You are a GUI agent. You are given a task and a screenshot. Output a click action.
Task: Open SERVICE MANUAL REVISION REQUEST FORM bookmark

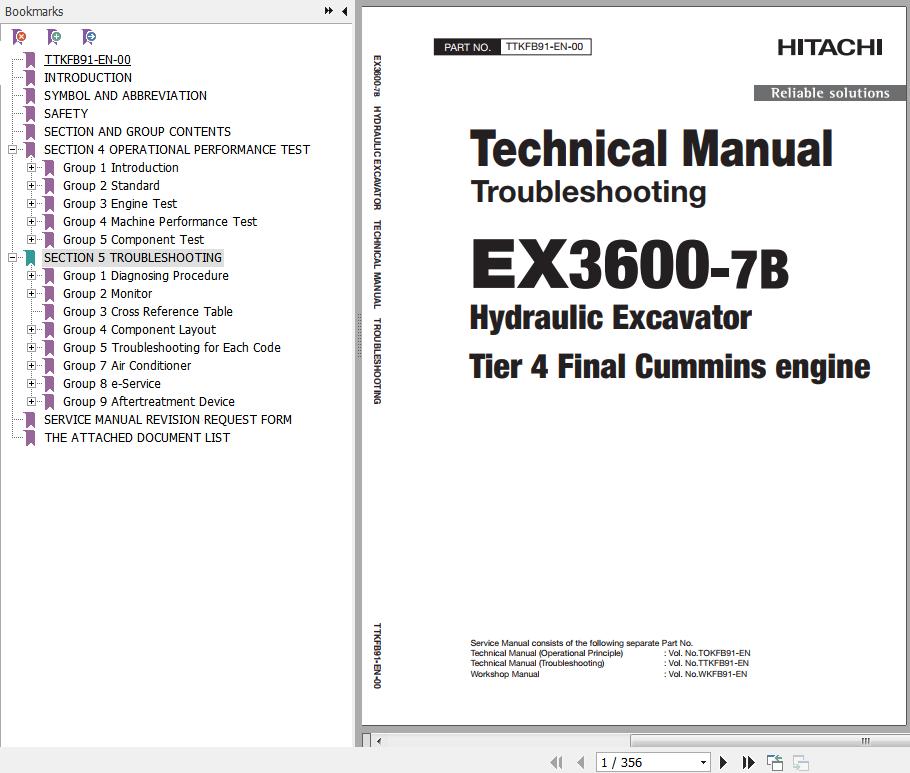point(168,420)
